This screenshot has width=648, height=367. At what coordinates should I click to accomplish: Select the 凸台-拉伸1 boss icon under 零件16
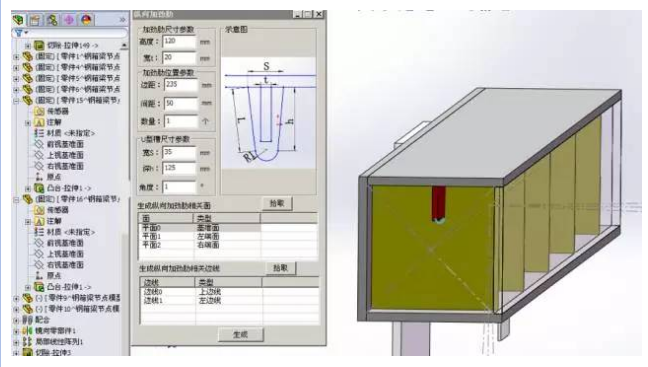point(39,286)
